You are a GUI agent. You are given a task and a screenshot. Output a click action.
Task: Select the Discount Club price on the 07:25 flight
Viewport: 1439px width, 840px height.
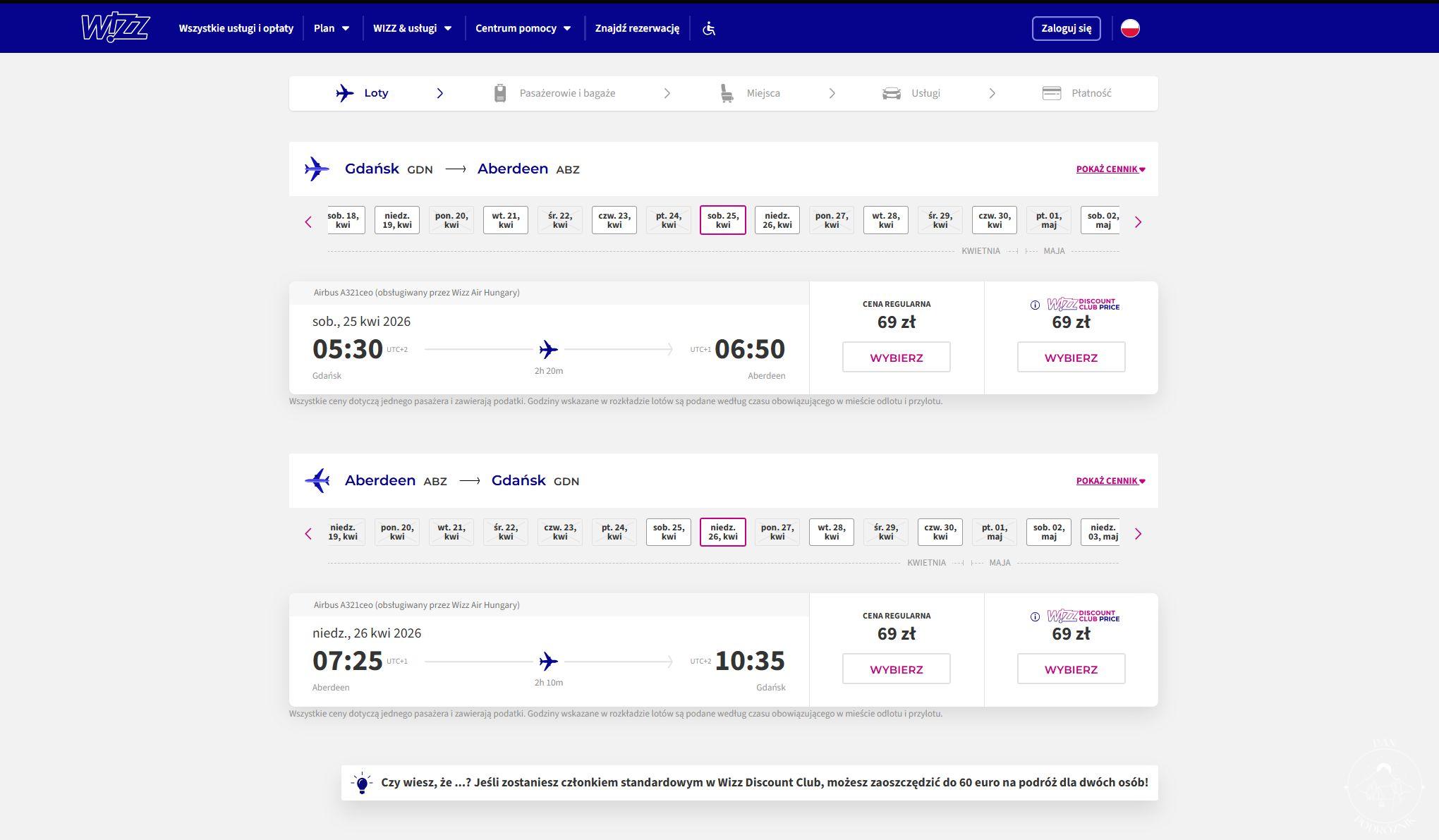pyautogui.click(x=1071, y=669)
